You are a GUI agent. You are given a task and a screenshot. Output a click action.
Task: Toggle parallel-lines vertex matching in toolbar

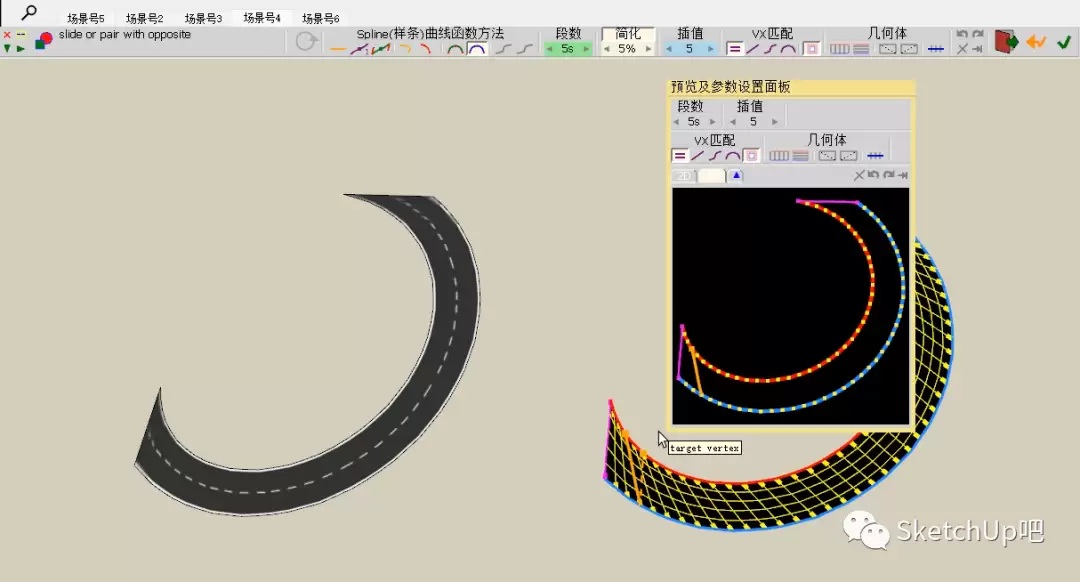click(x=735, y=49)
